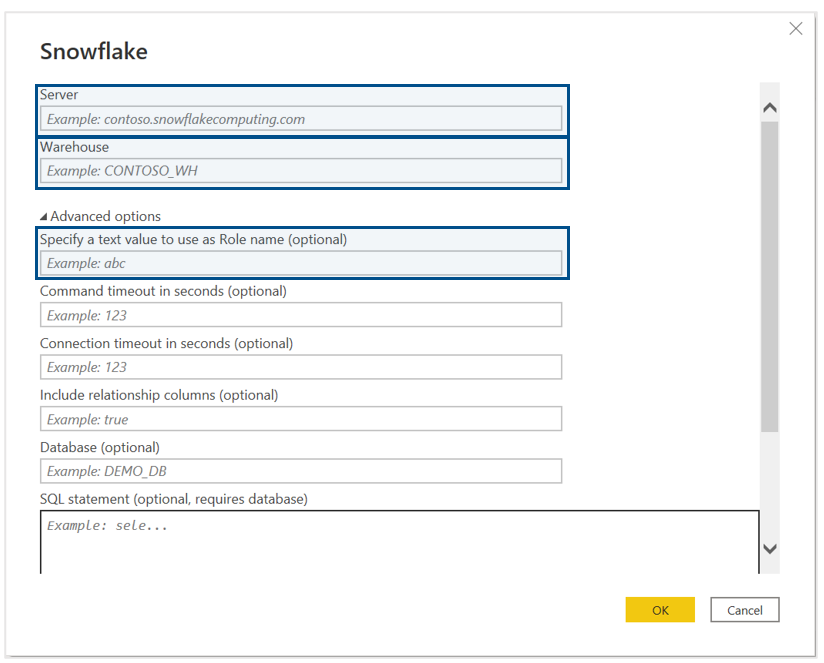Click the vertical scrollbar thumb
Image resolution: width=824 pixels, height=663 pixels.
770,277
